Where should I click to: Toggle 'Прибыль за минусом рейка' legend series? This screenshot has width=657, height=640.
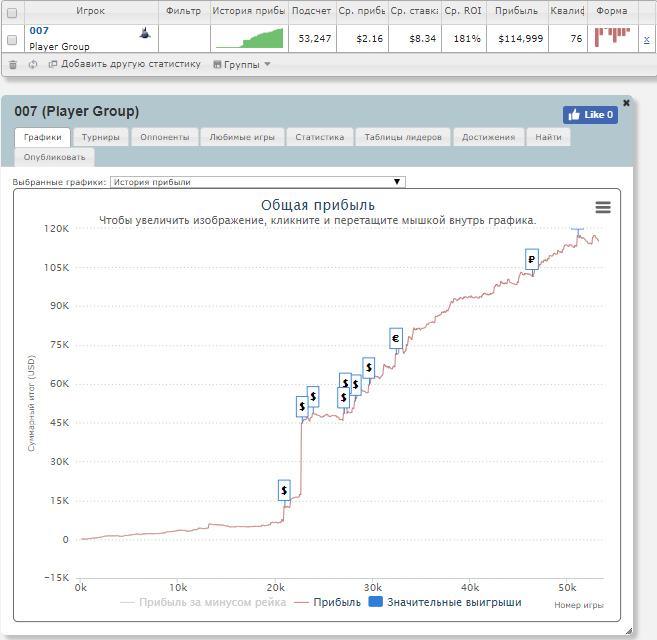(x=203, y=602)
